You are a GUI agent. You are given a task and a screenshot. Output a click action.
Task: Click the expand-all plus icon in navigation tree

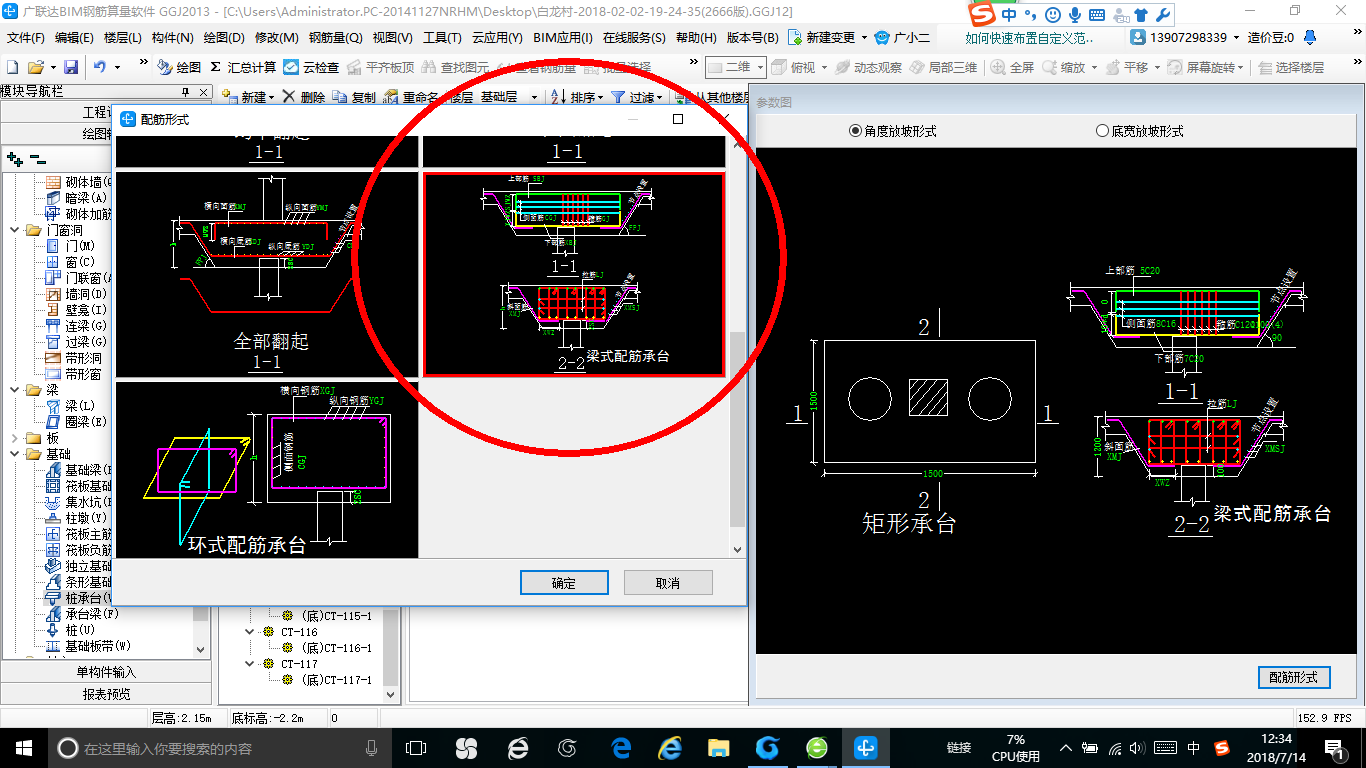pos(14,159)
